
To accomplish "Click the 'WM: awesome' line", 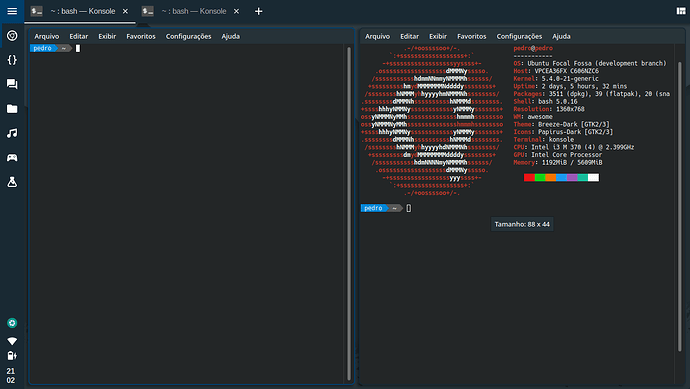I will coord(533,117).
